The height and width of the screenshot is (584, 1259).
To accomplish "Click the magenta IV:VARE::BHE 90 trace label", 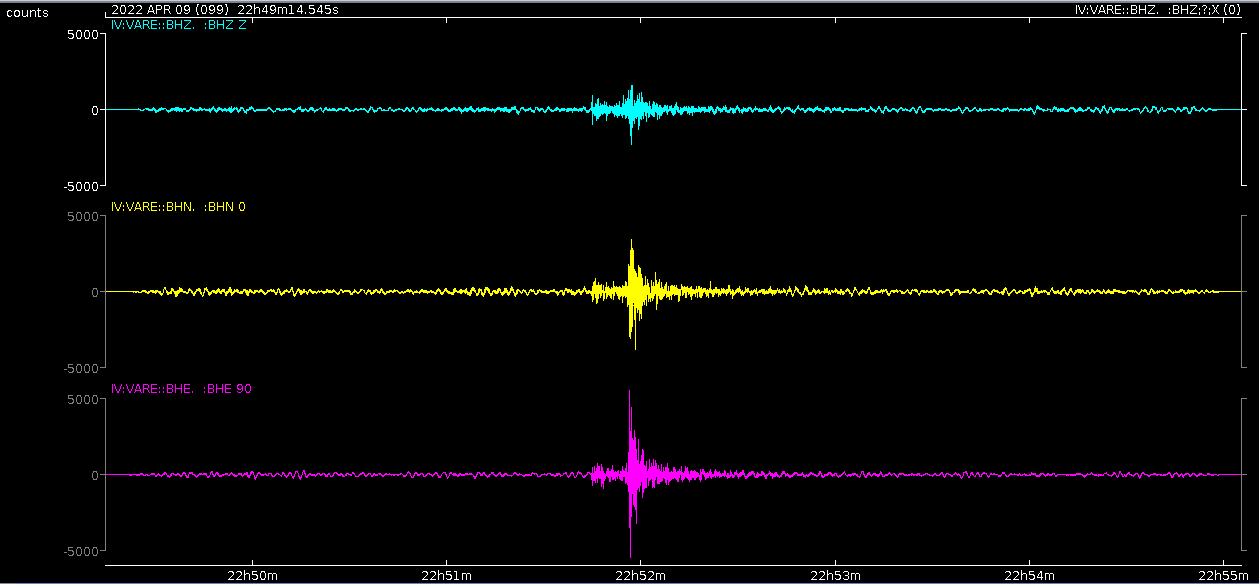I will tap(181, 389).
